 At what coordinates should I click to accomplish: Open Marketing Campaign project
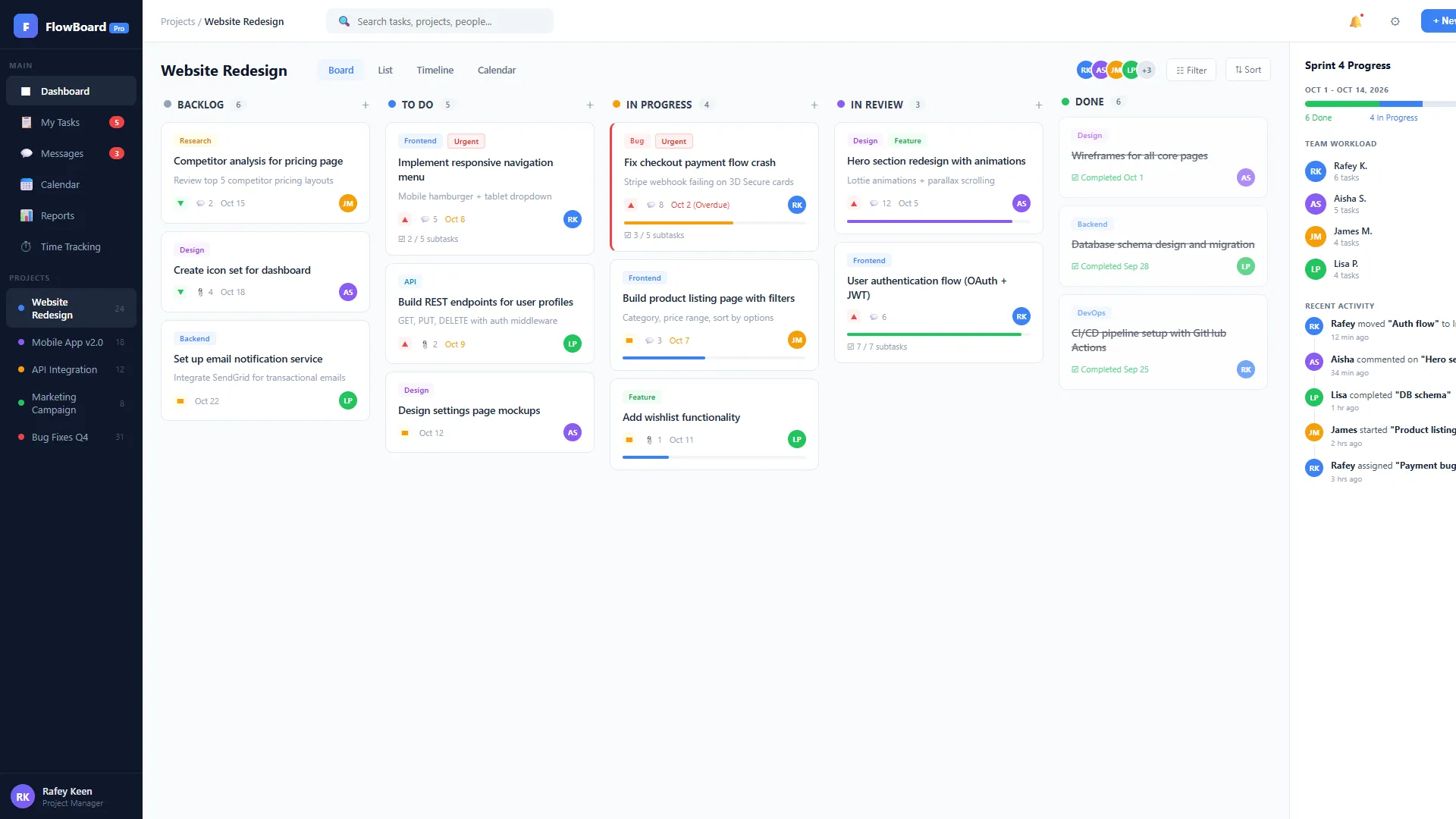[71, 403]
